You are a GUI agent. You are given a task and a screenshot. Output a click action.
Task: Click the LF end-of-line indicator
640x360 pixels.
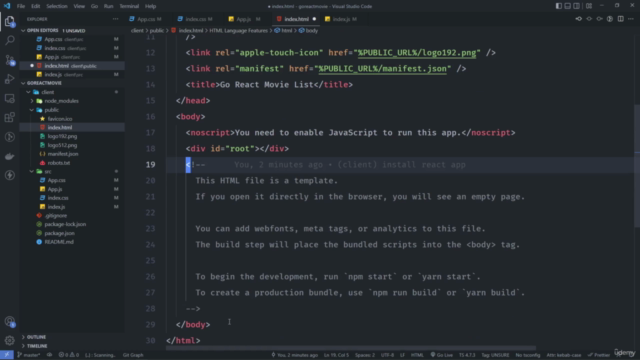(402, 355)
